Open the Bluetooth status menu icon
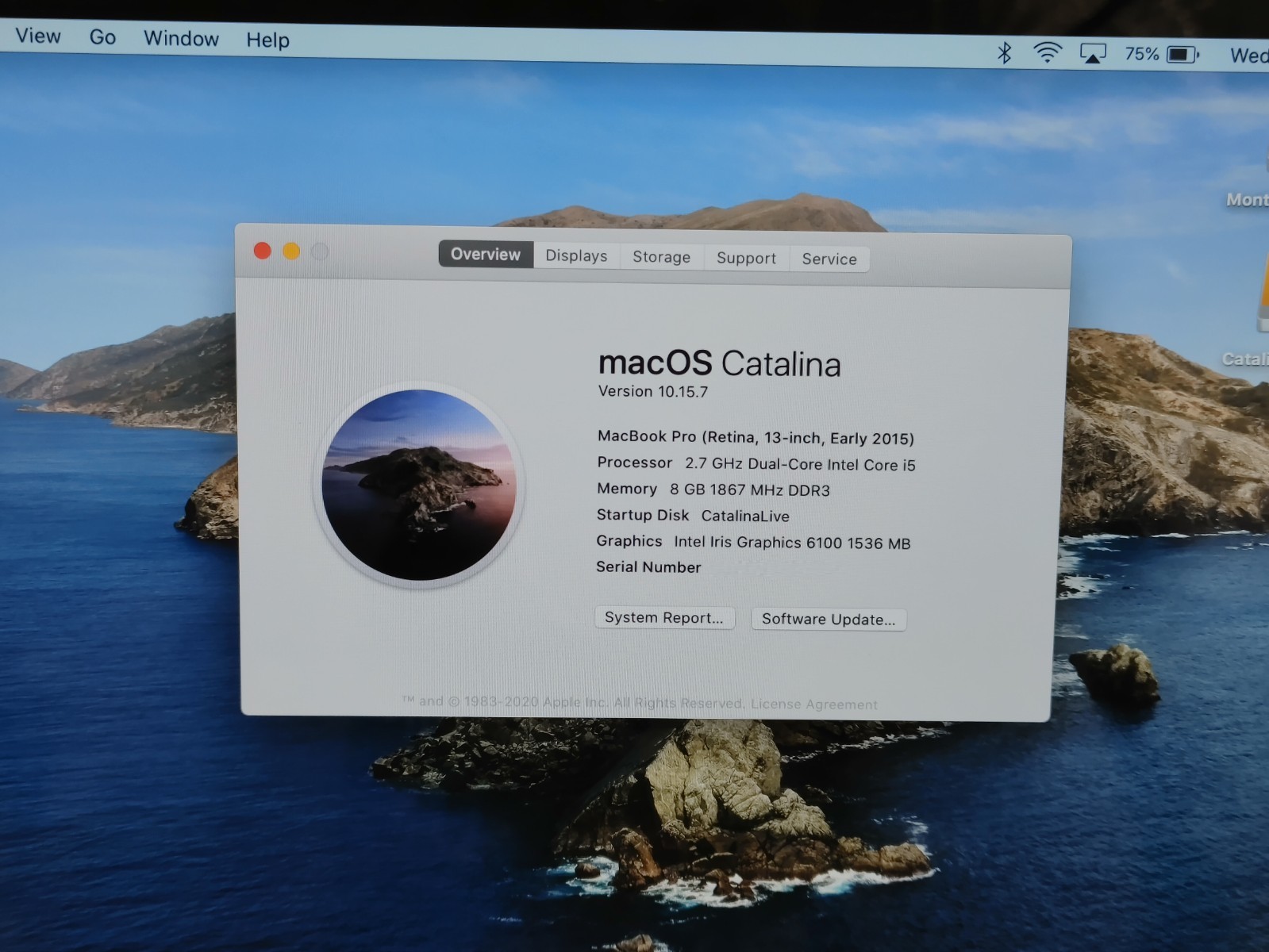This screenshot has width=1269, height=952. coord(1005,53)
